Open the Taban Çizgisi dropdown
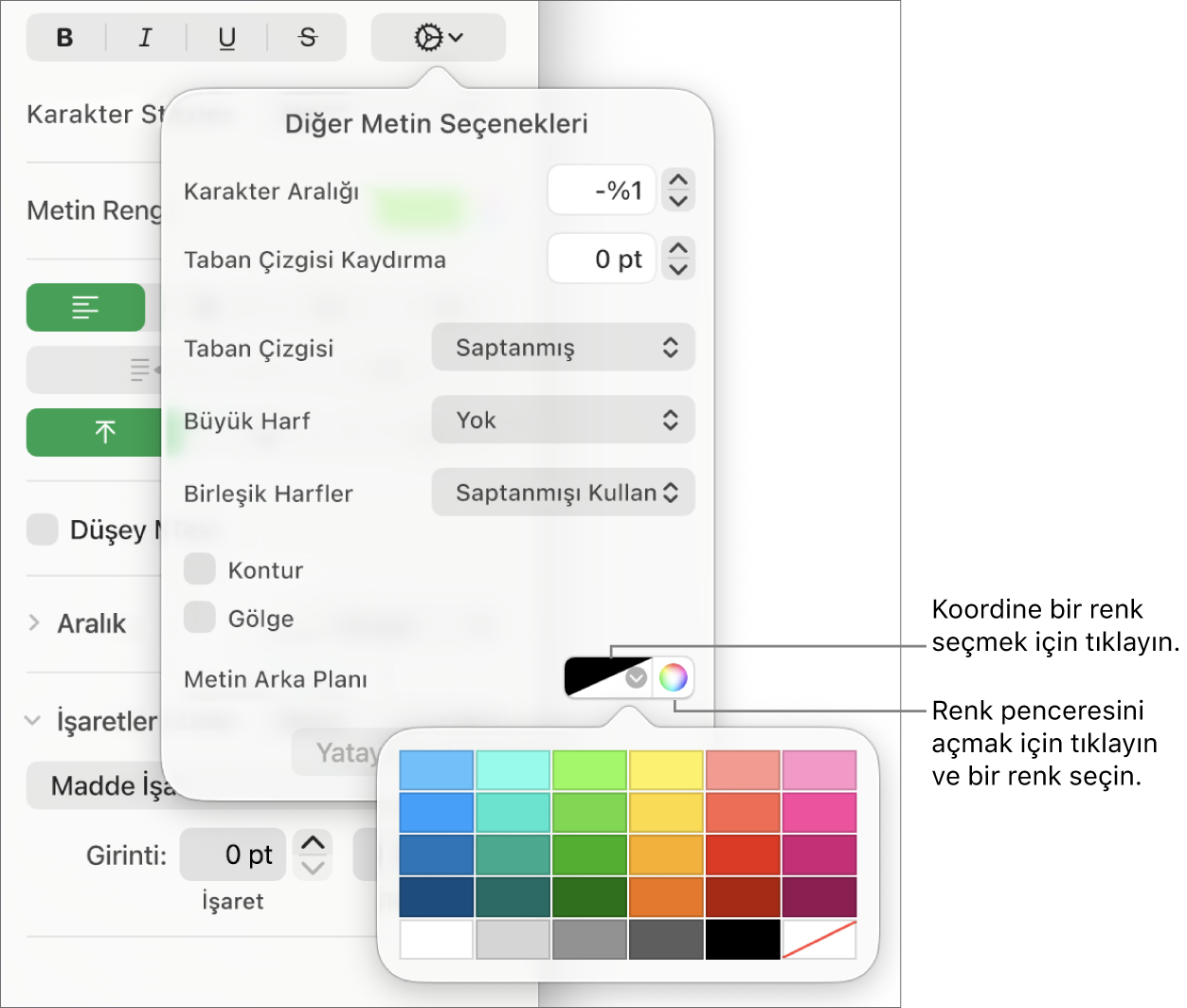 563,348
